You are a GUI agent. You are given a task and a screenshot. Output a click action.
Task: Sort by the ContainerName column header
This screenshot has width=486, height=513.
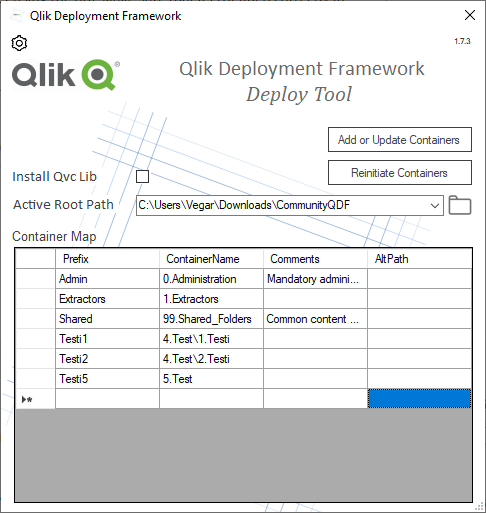point(211,259)
